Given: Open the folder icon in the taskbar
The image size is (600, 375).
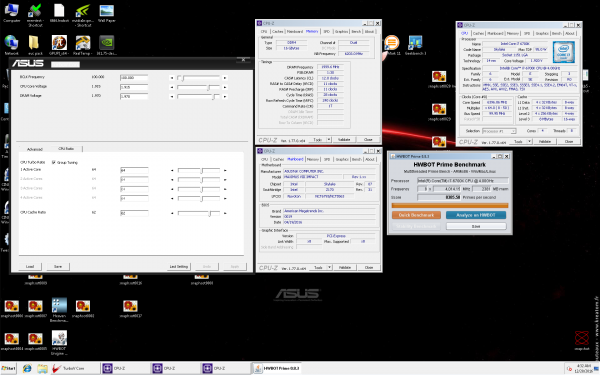Looking at the screenshot, I should (x=42, y=368).
